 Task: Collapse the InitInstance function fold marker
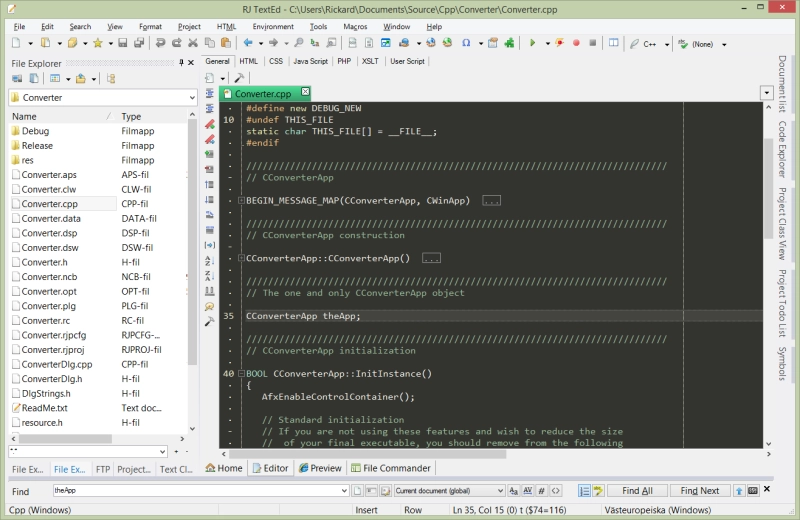(x=242, y=374)
